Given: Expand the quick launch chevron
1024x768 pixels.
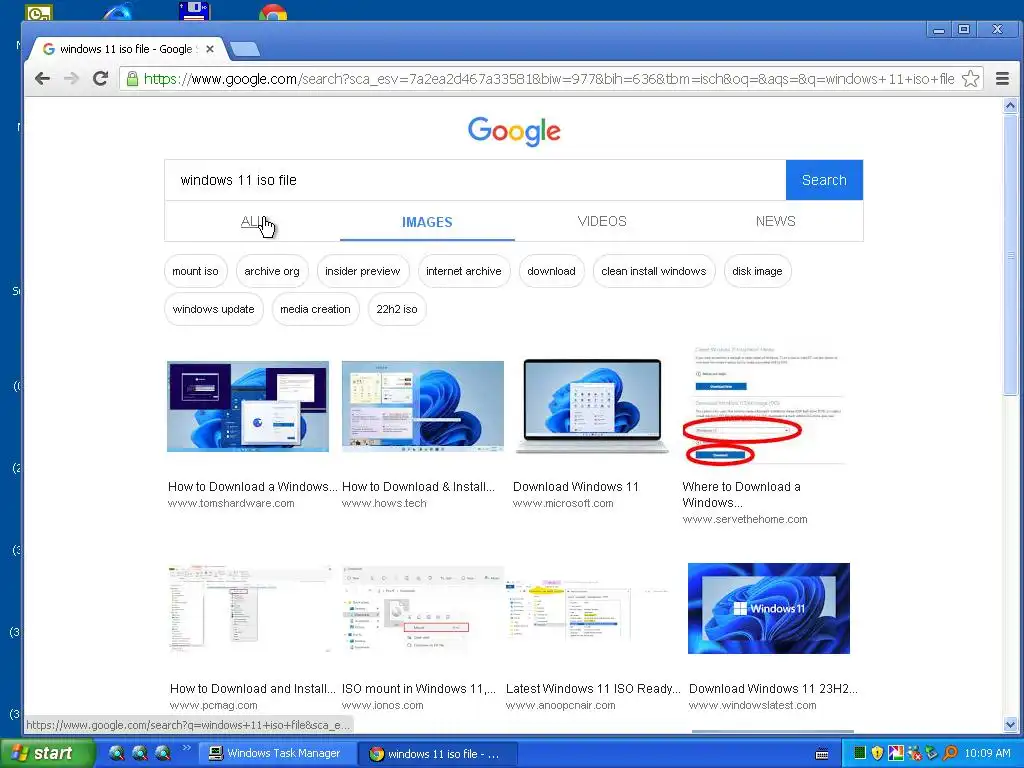Looking at the screenshot, I should 185,748.
